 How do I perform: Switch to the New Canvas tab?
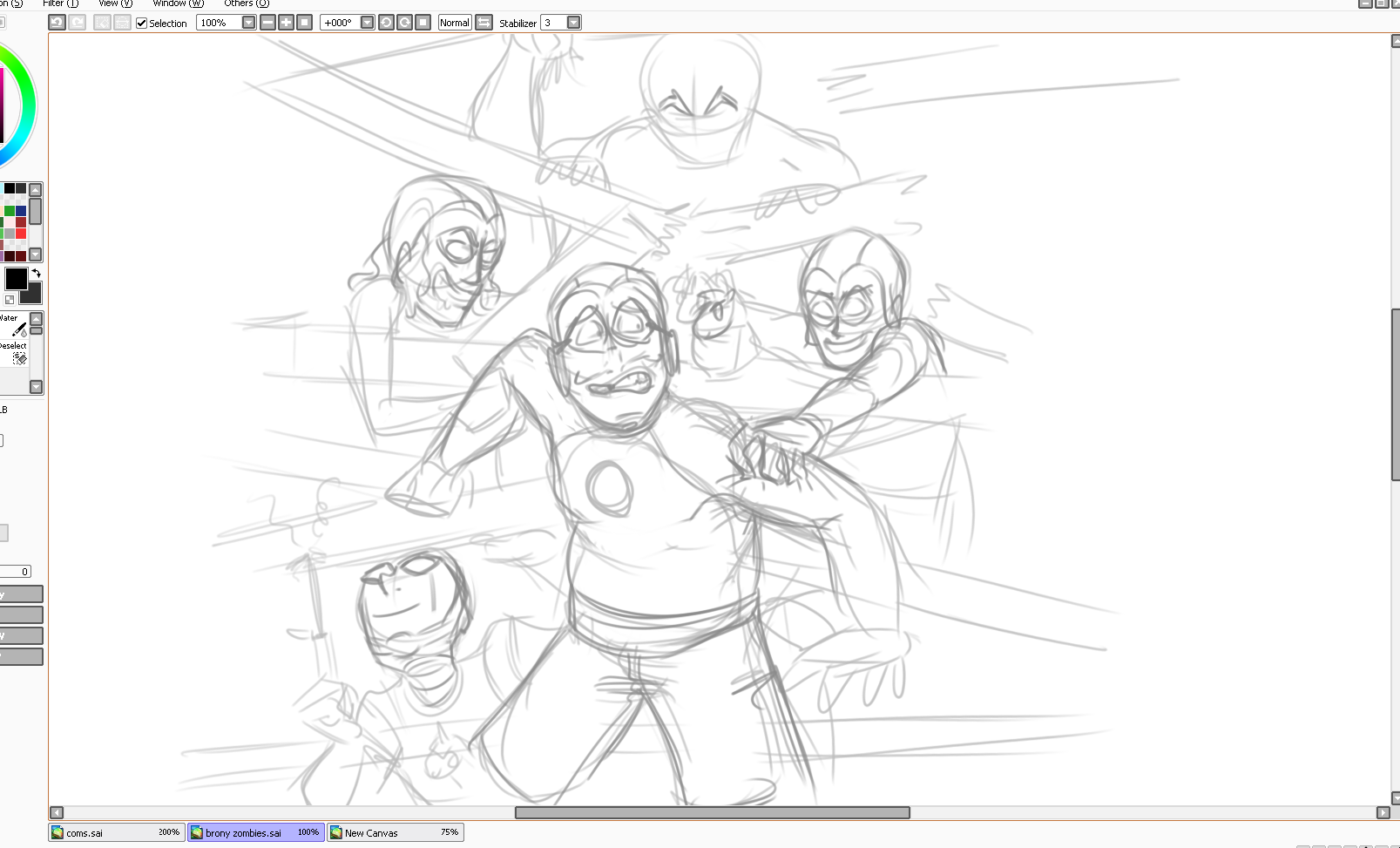click(x=395, y=832)
